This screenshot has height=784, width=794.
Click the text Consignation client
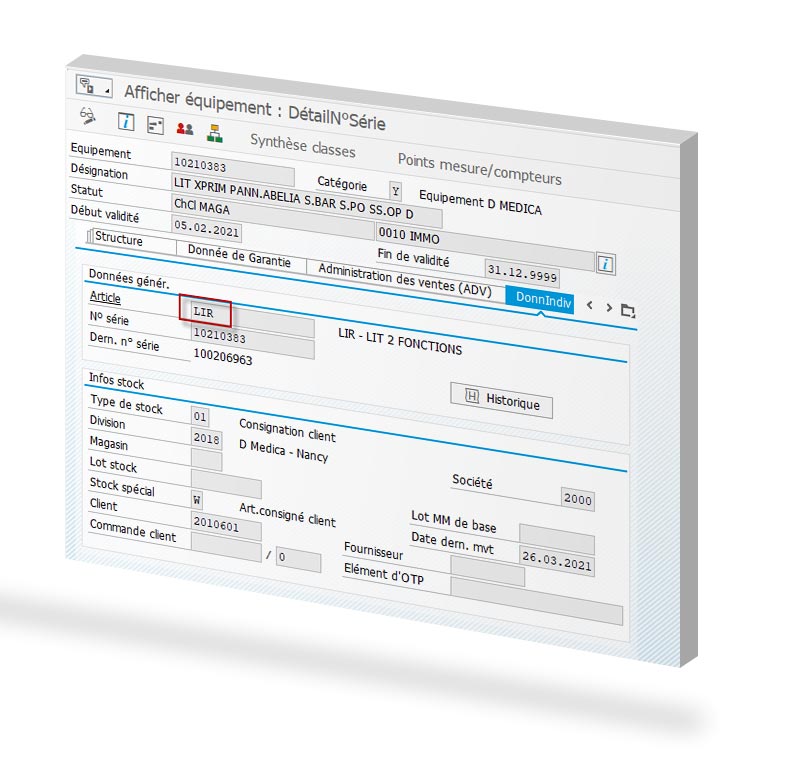point(287,430)
